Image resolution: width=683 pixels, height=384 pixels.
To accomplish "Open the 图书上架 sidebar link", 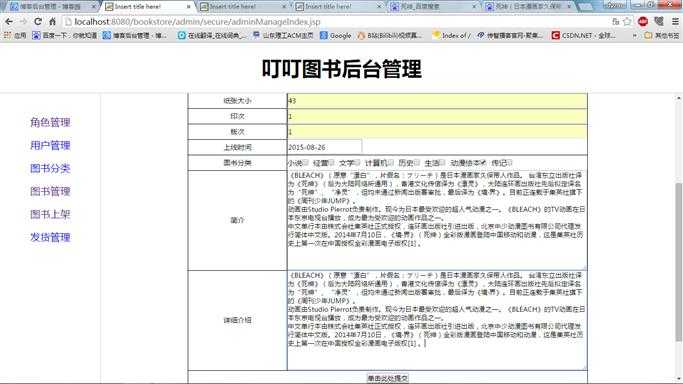I will 50,214.
